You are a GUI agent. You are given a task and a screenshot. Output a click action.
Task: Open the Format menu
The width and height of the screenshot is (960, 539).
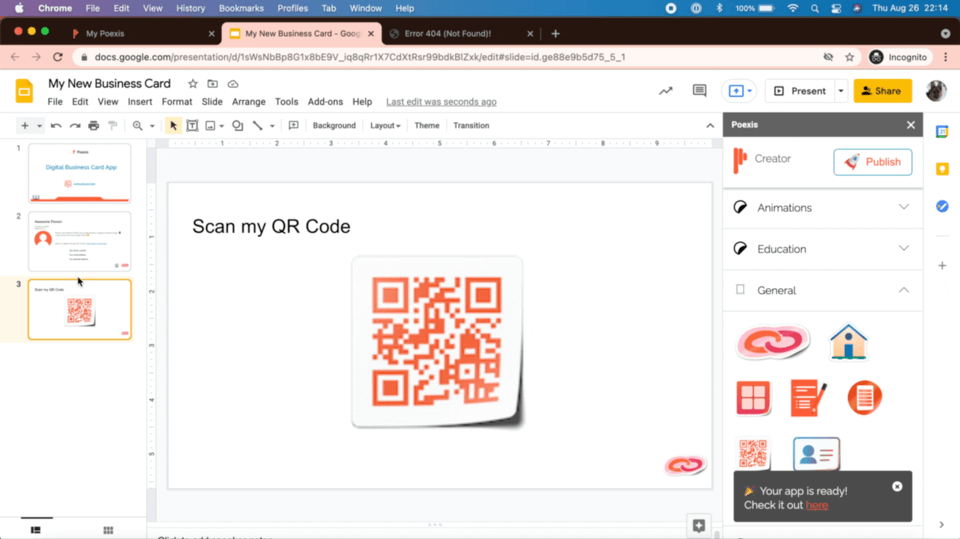coord(177,102)
